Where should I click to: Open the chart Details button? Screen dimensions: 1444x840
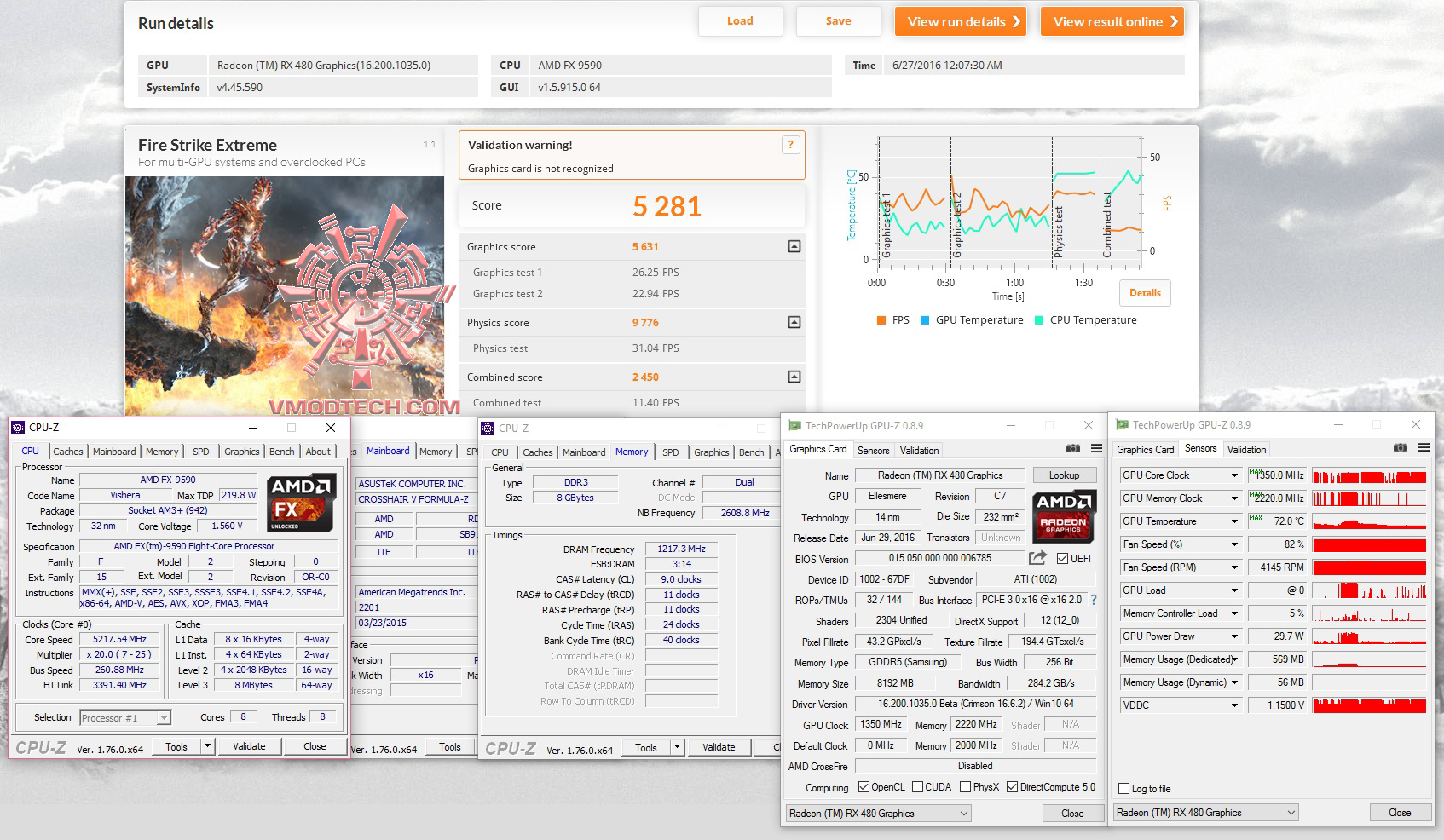1145,293
